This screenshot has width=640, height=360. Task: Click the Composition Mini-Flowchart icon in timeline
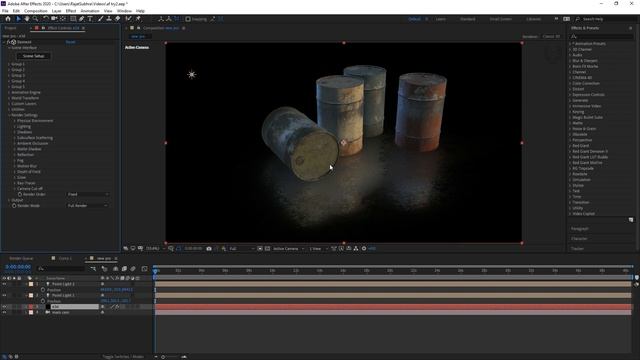(93, 269)
